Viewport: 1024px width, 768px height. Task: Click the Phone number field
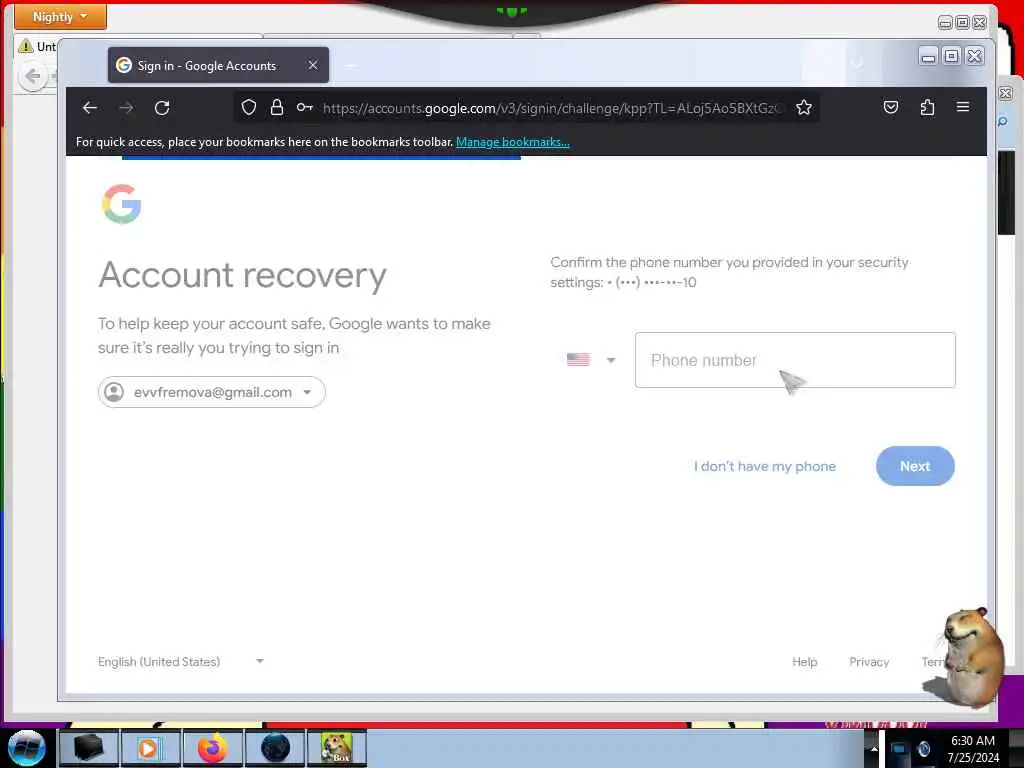point(795,360)
